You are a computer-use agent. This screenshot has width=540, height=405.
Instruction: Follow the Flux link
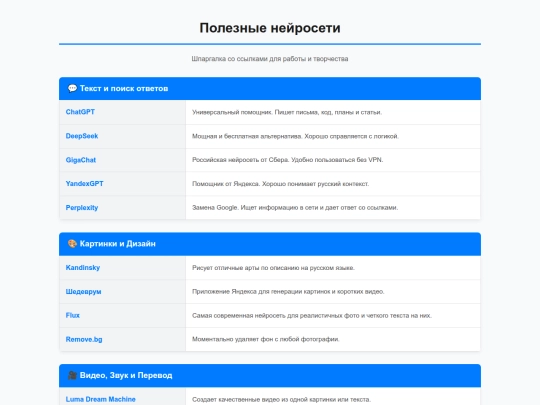pyautogui.click(x=73, y=315)
